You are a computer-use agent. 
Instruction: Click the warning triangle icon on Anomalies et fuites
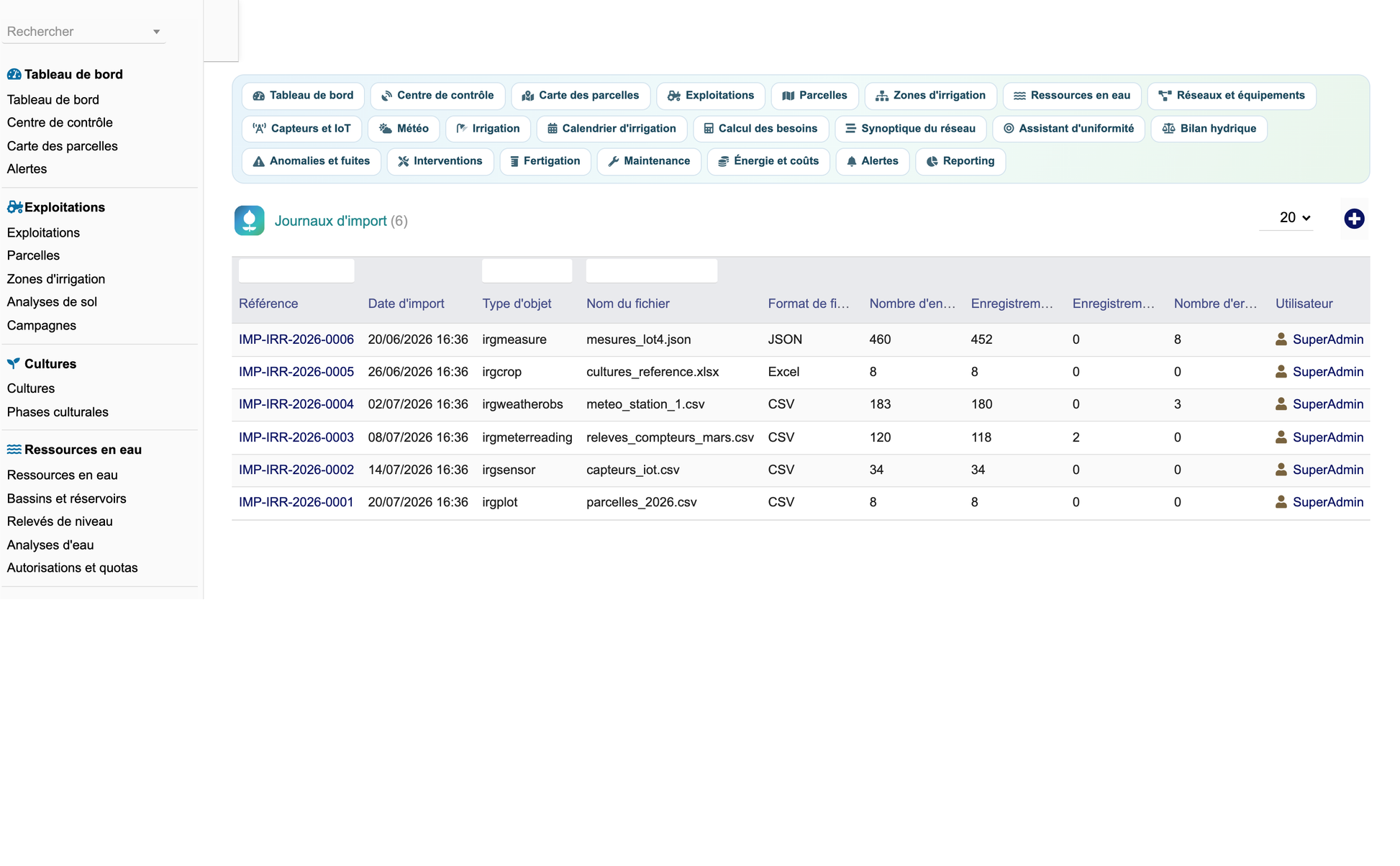click(x=259, y=161)
